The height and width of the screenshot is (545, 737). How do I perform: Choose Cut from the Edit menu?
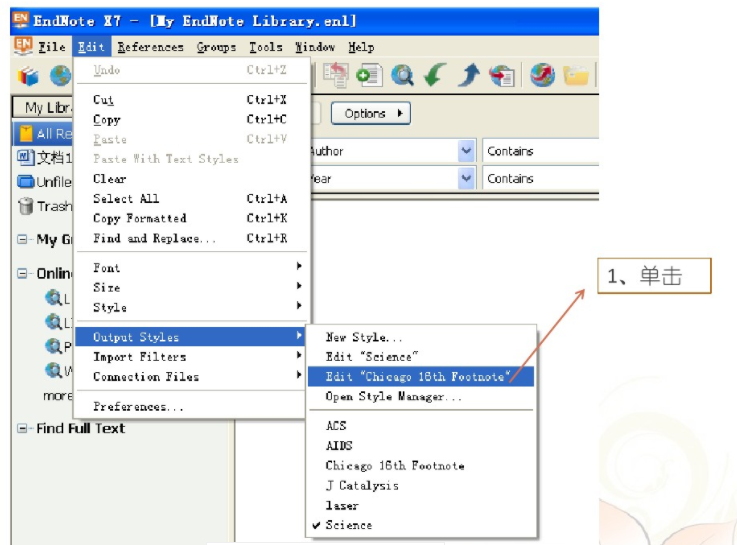click(190, 100)
